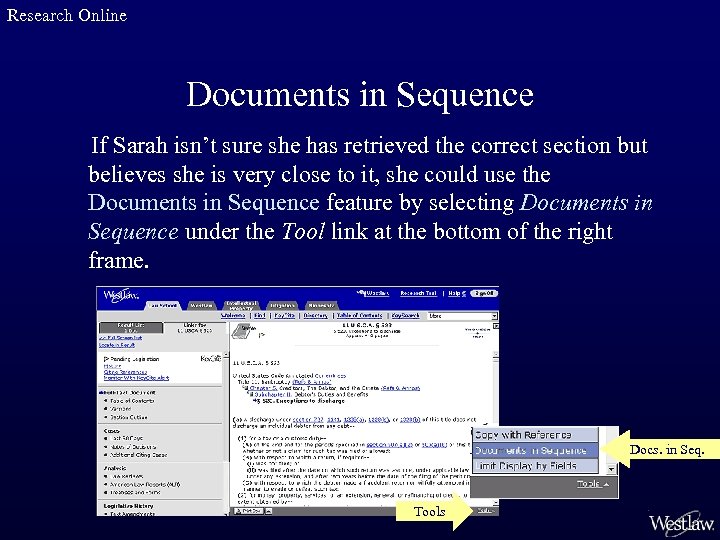Click the Print Doc button at bottom
720x540 pixels.
(248, 511)
